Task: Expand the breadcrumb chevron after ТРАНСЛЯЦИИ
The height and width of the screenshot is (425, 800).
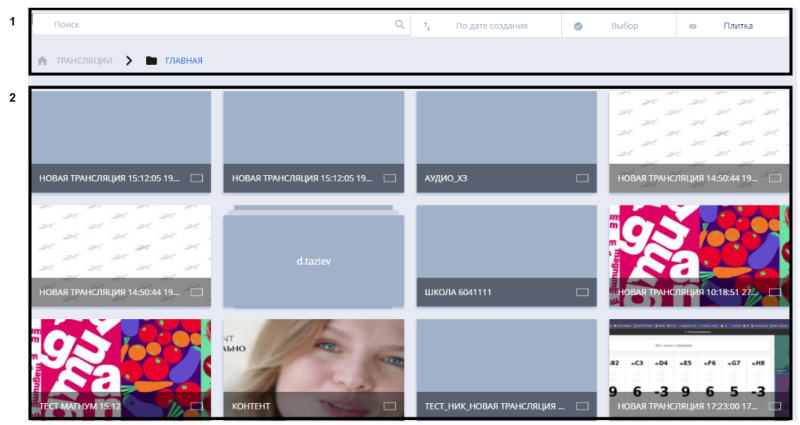Action: [129, 61]
